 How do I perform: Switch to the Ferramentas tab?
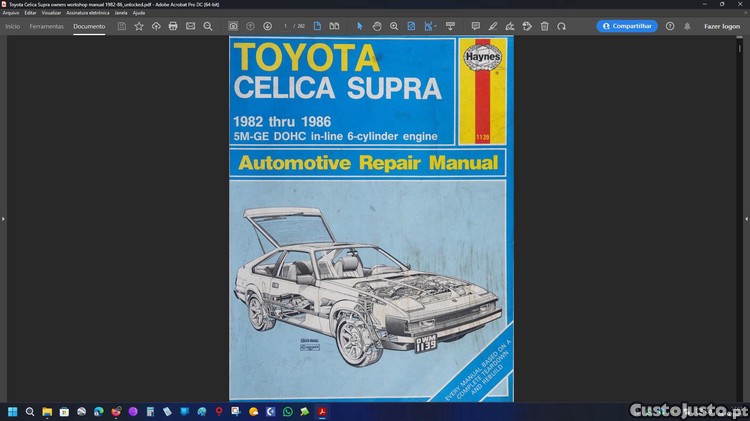point(47,26)
